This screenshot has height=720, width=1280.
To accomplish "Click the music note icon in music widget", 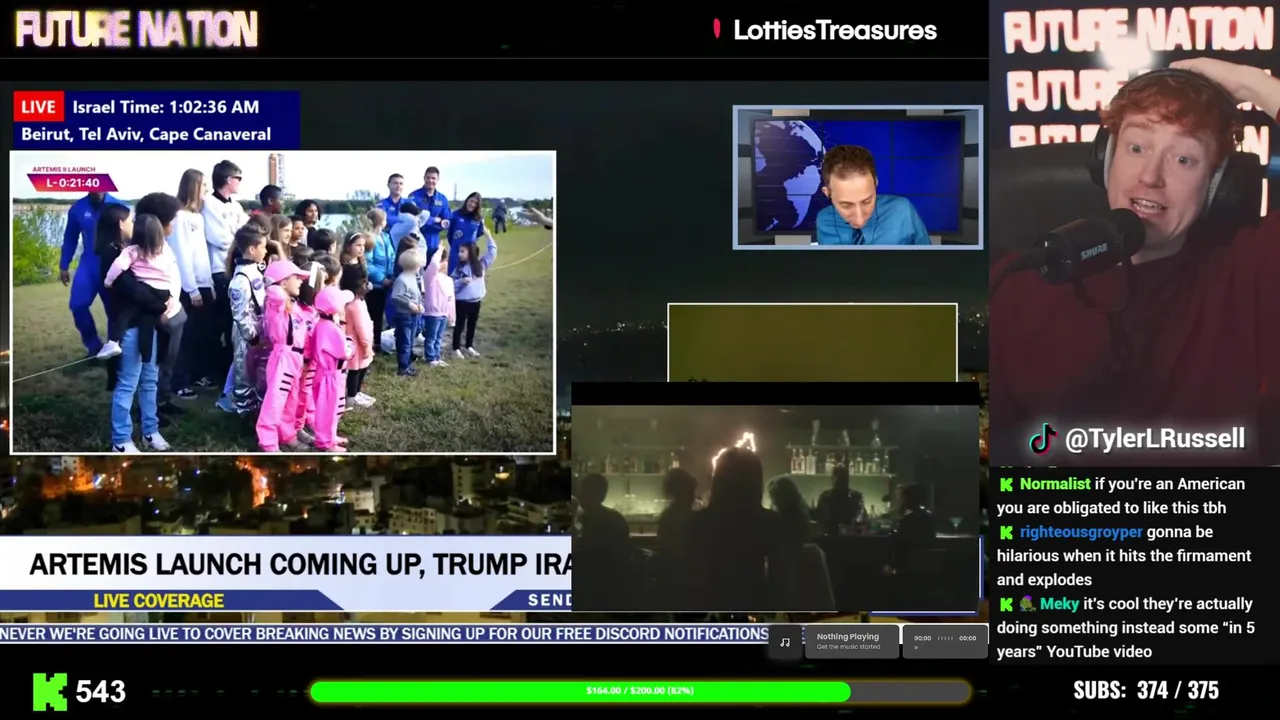I will point(785,642).
